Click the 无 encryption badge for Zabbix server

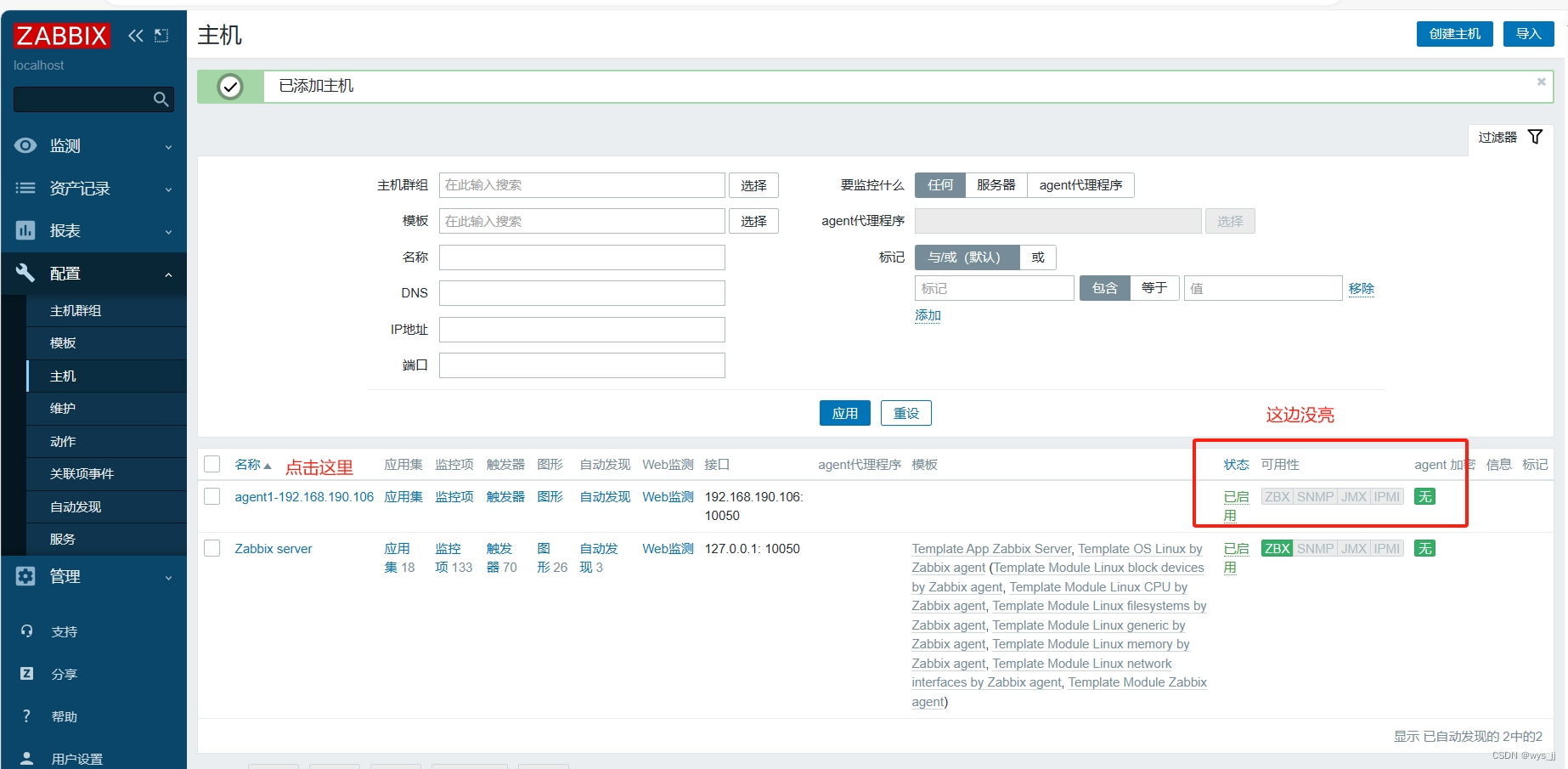point(1424,549)
